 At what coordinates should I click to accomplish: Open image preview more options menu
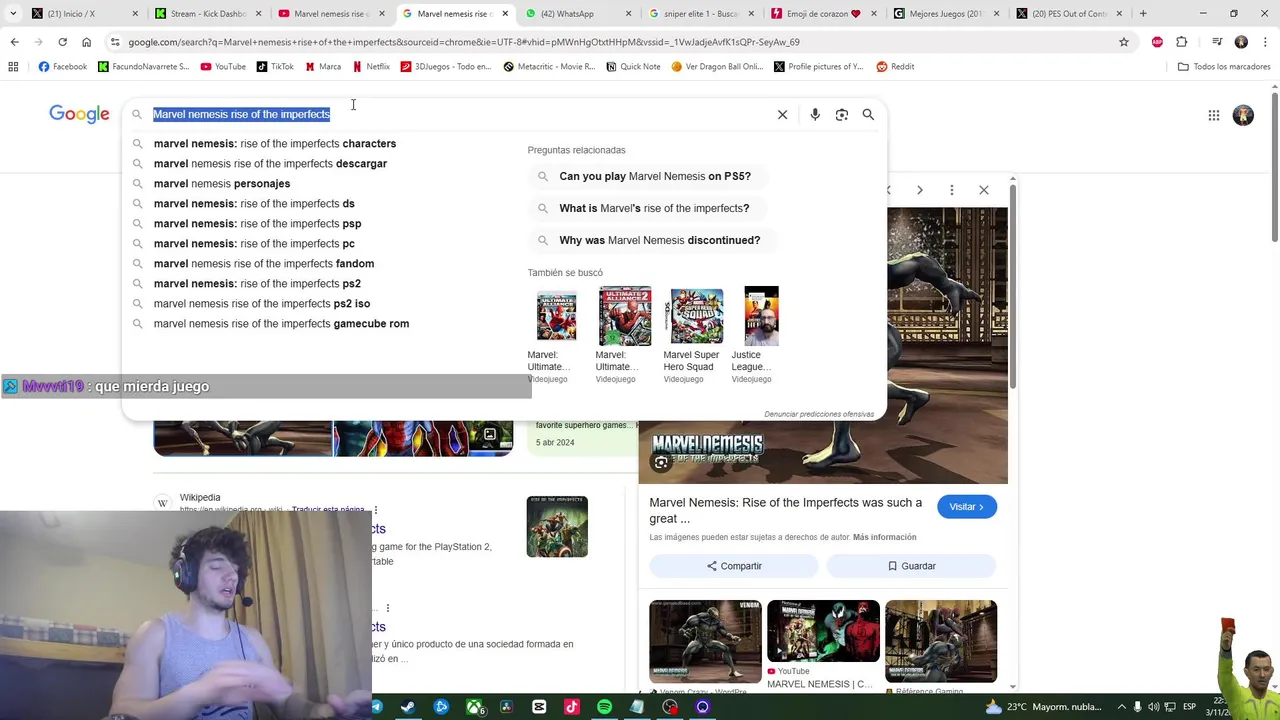[x=952, y=190]
